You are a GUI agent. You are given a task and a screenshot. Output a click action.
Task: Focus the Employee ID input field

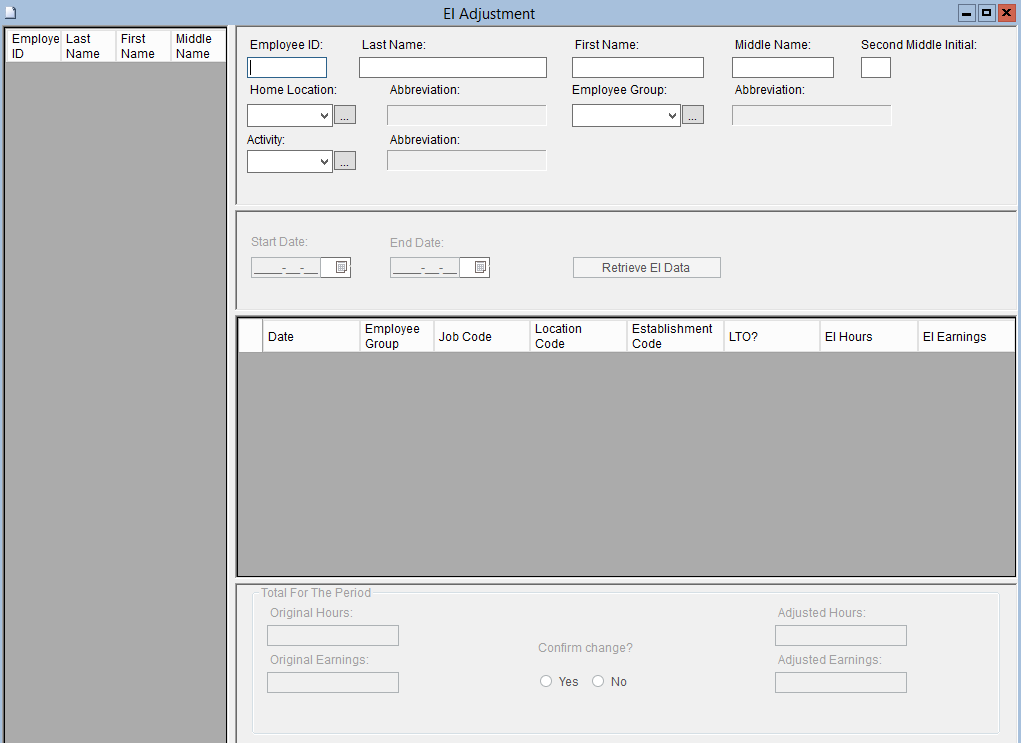pyautogui.click(x=287, y=68)
